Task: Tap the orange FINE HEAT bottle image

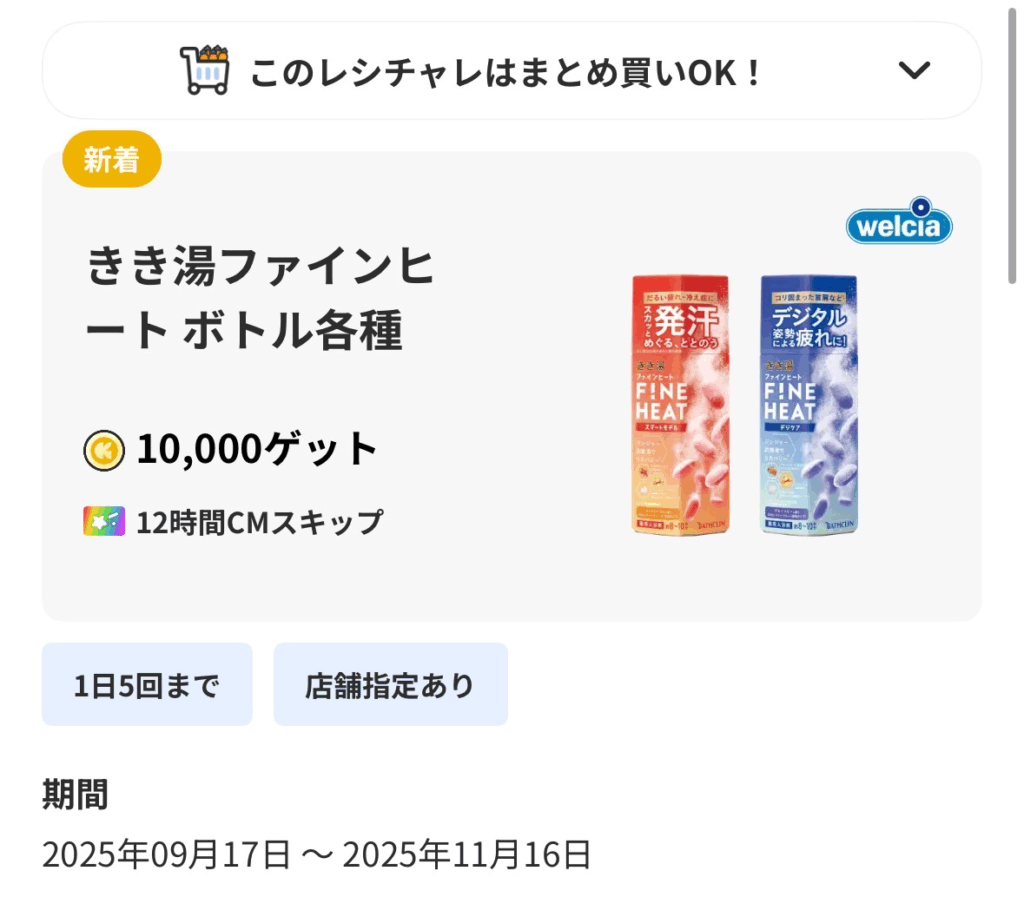Action: click(x=681, y=404)
